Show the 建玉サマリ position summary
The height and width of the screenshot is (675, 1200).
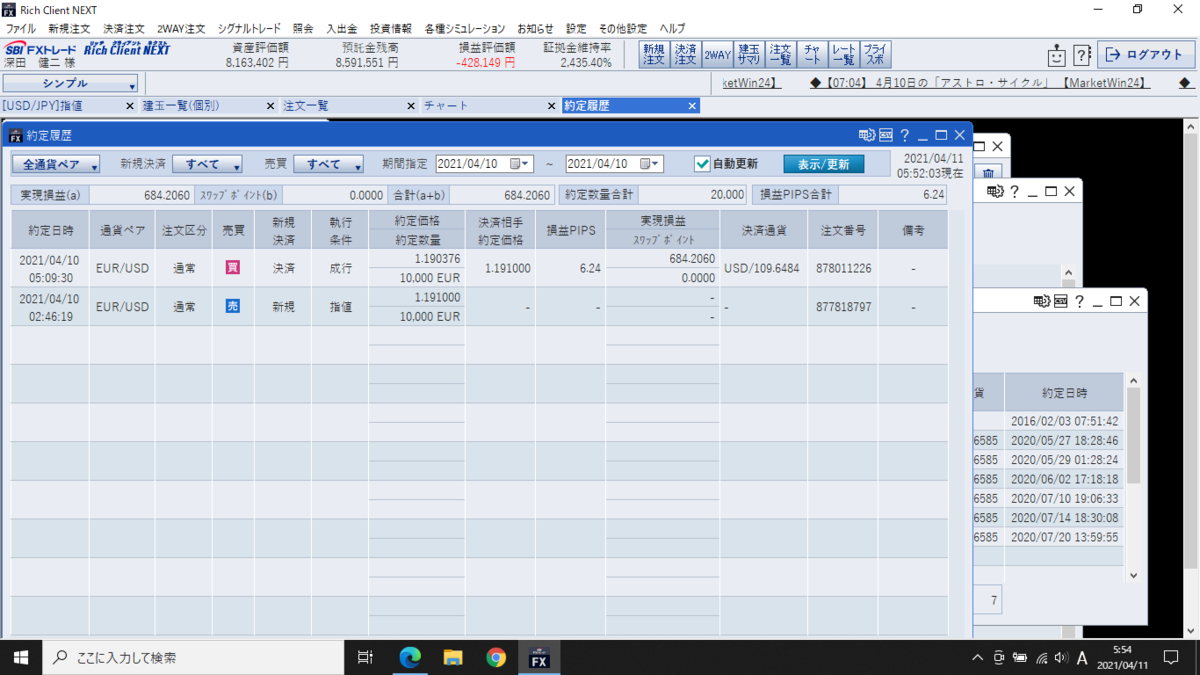(x=749, y=55)
